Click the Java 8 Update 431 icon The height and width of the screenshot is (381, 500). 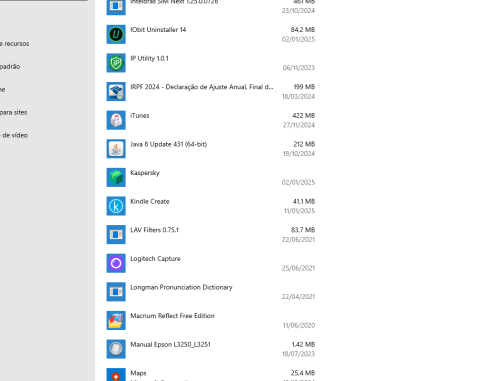coord(116,149)
